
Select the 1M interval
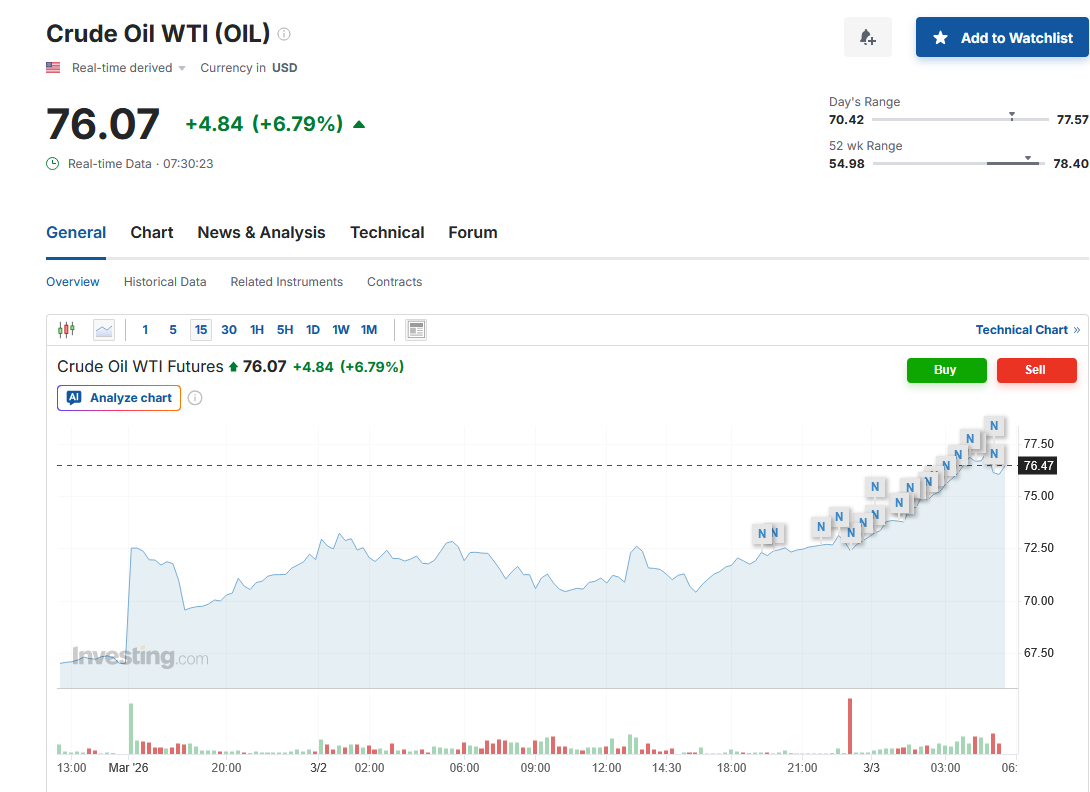pyautogui.click(x=369, y=330)
